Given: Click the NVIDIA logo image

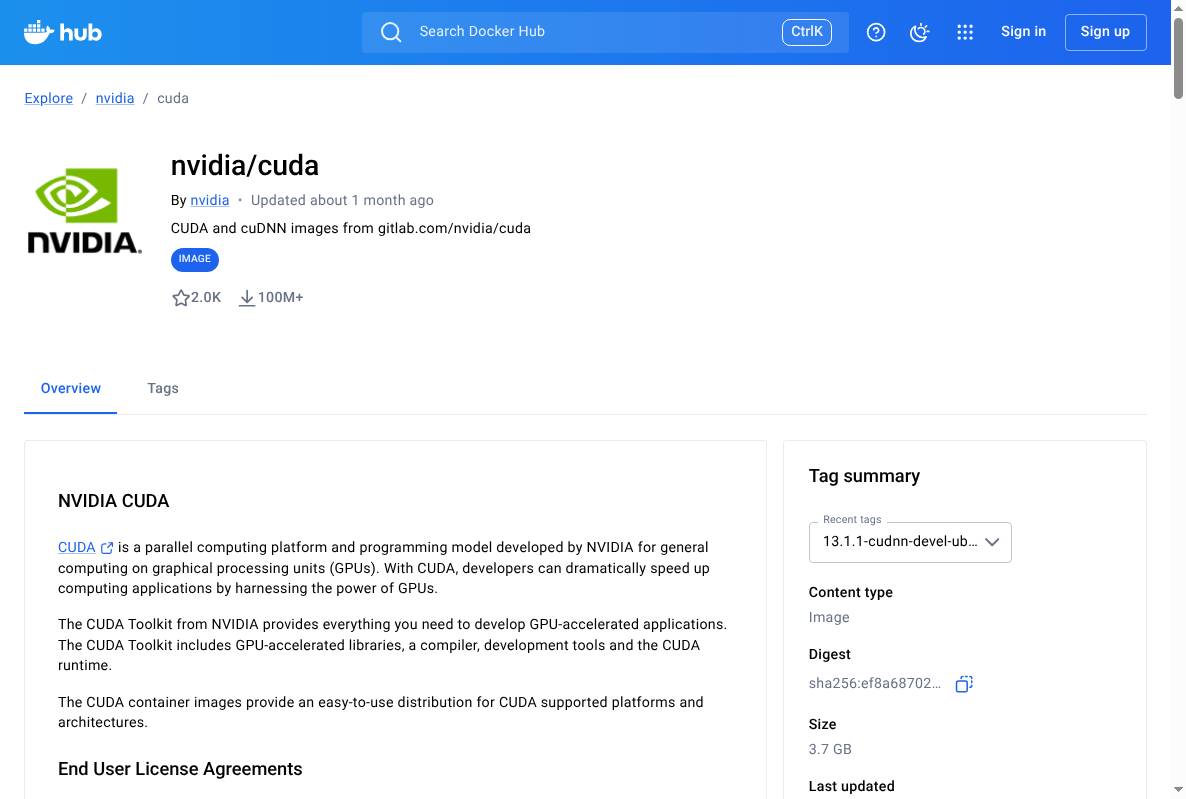Looking at the screenshot, I should pyautogui.click(x=84, y=210).
